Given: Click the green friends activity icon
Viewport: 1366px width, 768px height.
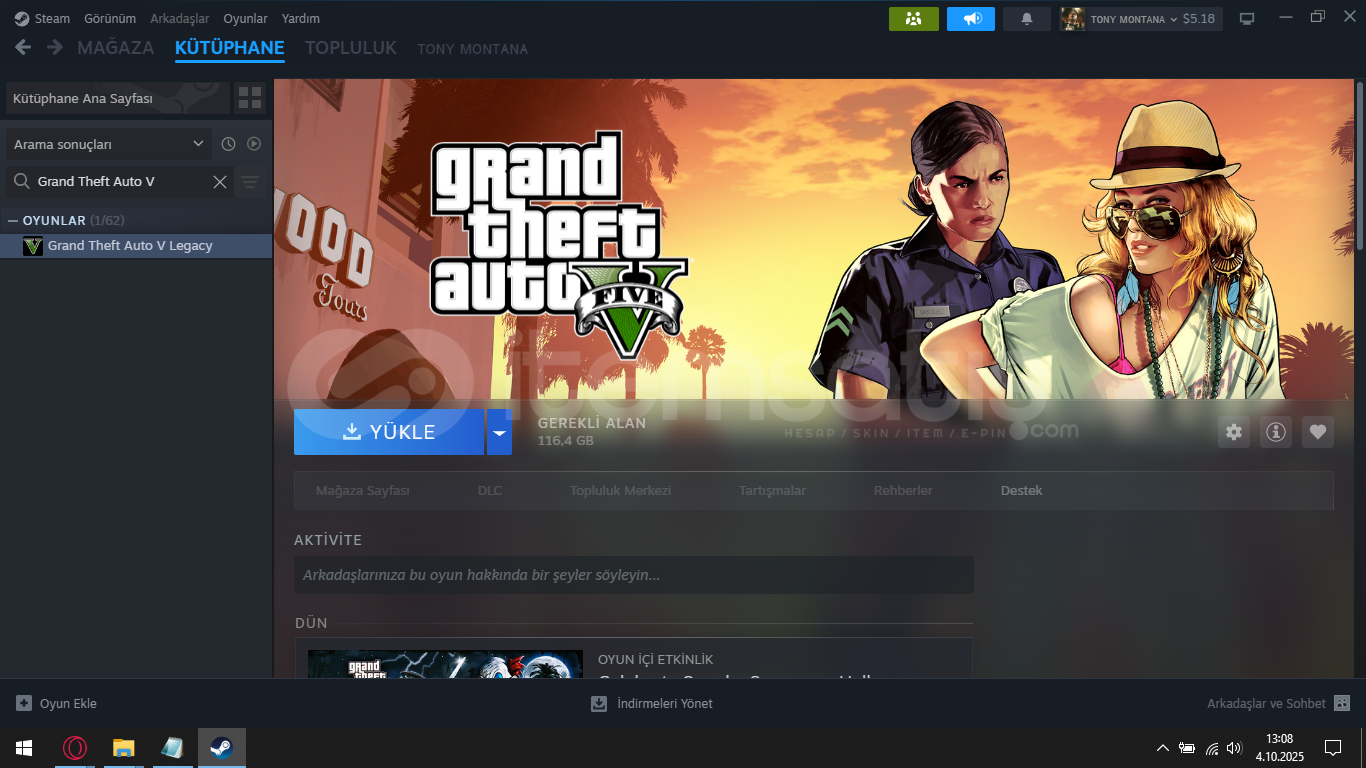Looking at the screenshot, I should 914,19.
